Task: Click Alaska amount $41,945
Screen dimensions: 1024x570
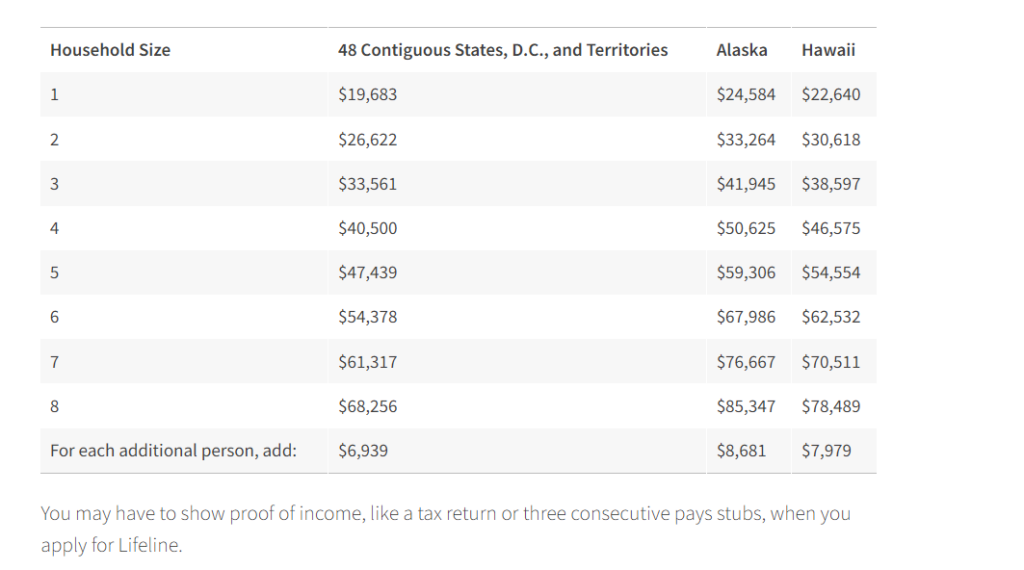Action: [745, 184]
